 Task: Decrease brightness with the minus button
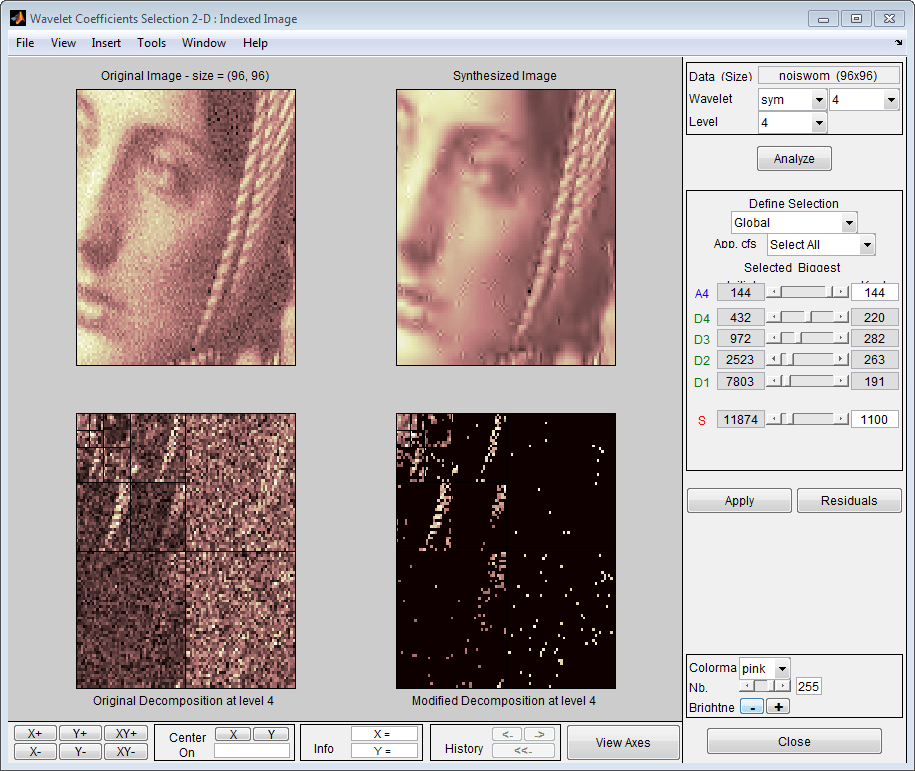coord(751,707)
